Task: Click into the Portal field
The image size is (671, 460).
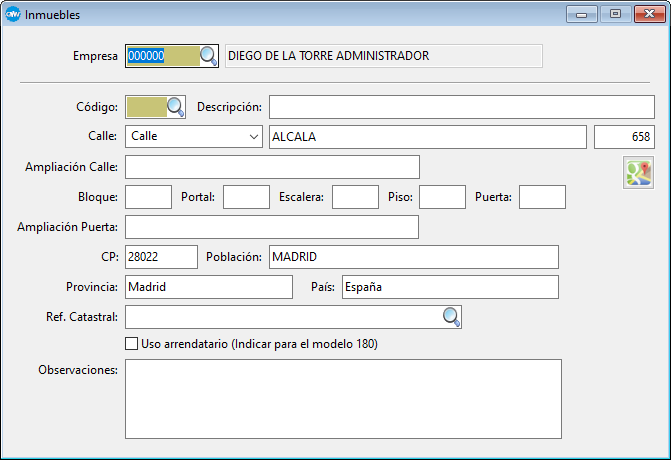Action: (246, 197)
